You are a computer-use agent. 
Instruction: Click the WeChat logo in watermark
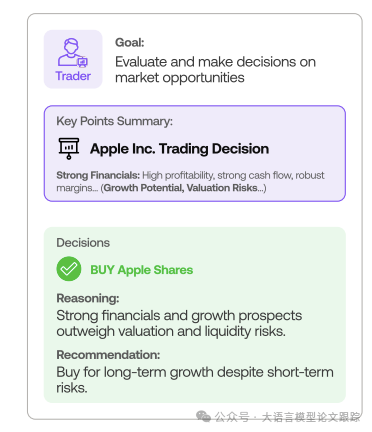(x=203, y=416)
